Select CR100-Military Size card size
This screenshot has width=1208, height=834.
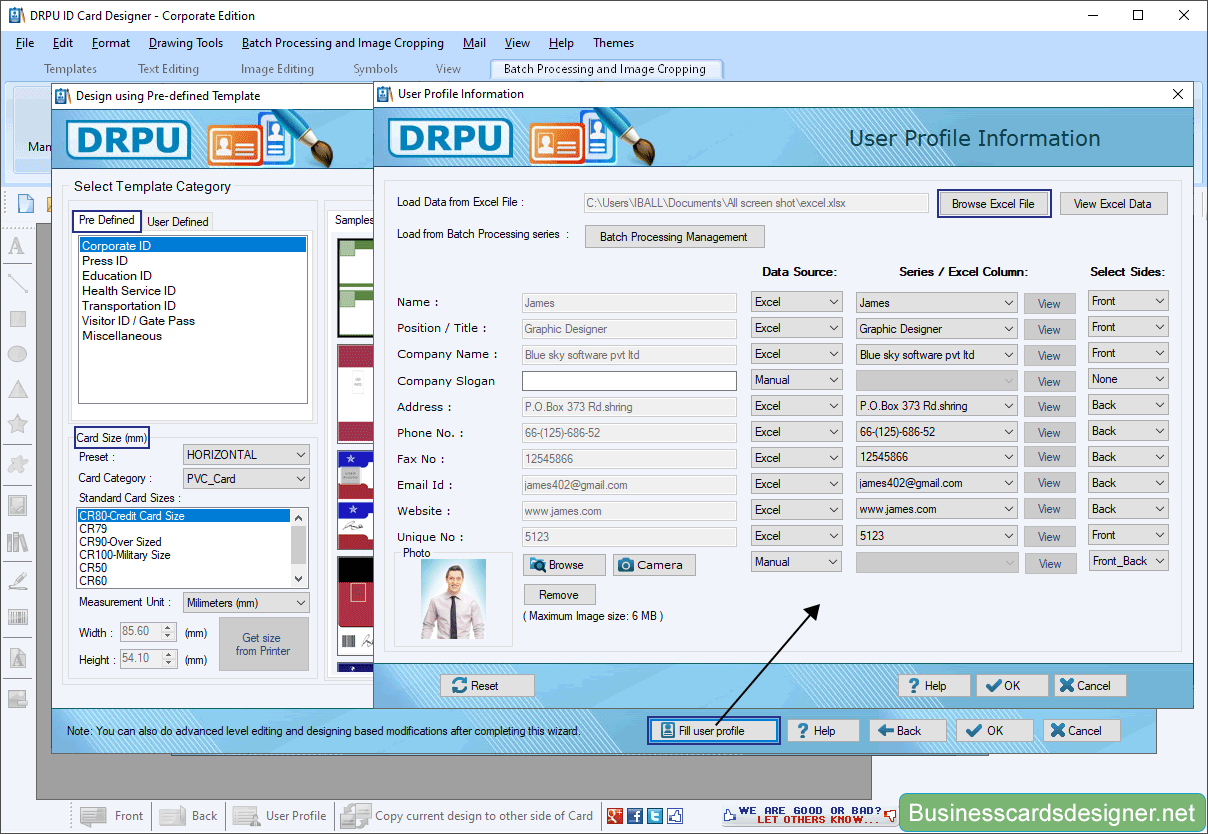[x=125, y=555]
